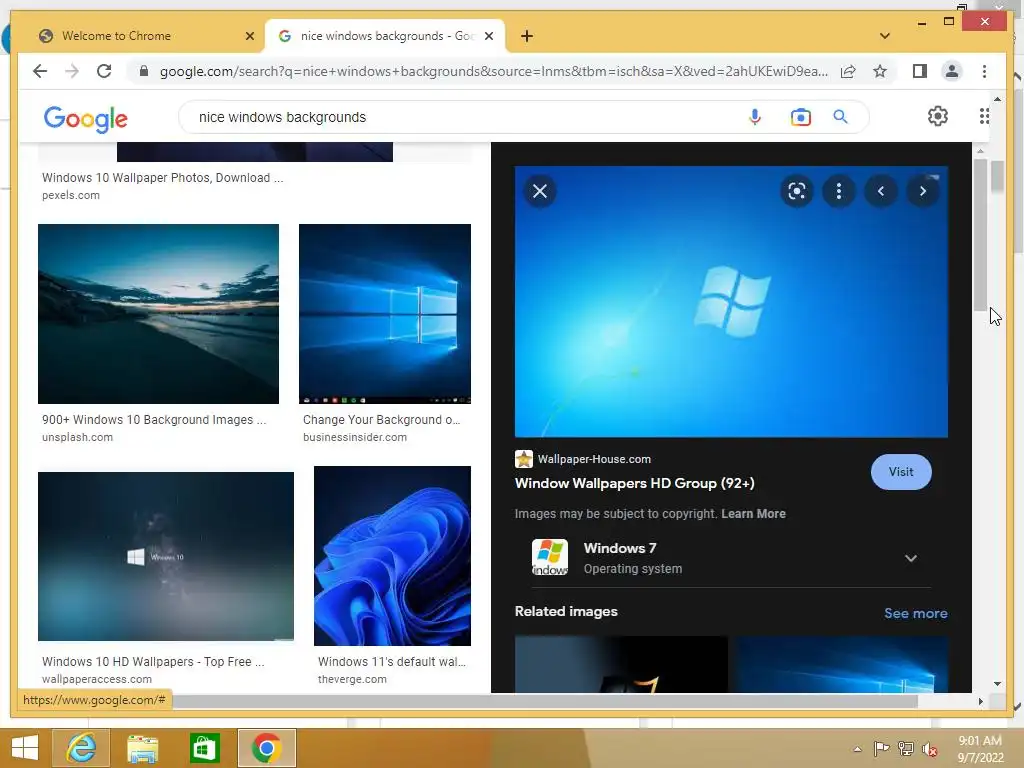This screenshot has width=1024, height=768.
Task: Click the preview panel scrollbar thumb
Action: (980, 235)
